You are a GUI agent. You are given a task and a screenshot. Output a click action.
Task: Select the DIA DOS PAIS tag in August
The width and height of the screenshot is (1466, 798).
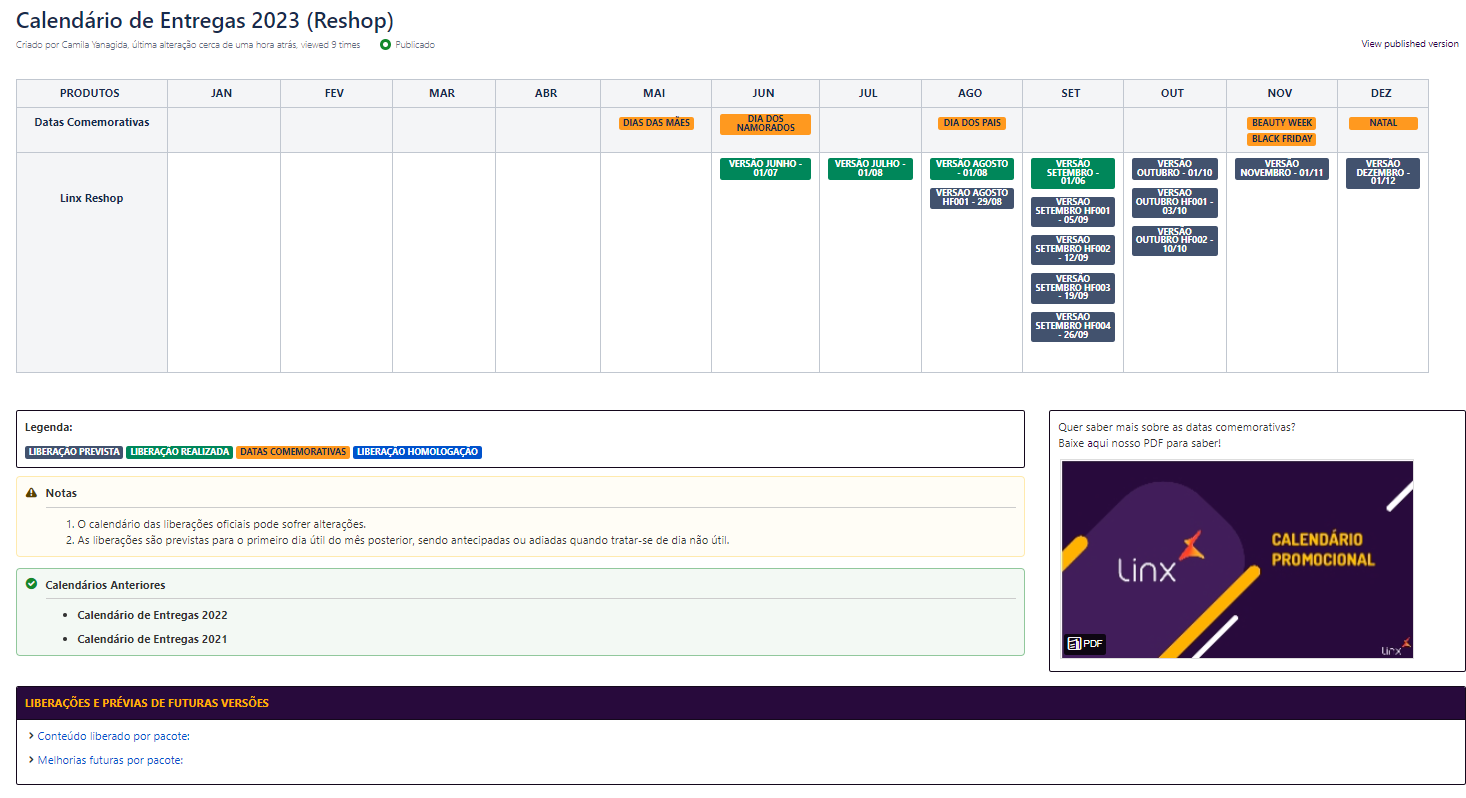pos(972,123)
